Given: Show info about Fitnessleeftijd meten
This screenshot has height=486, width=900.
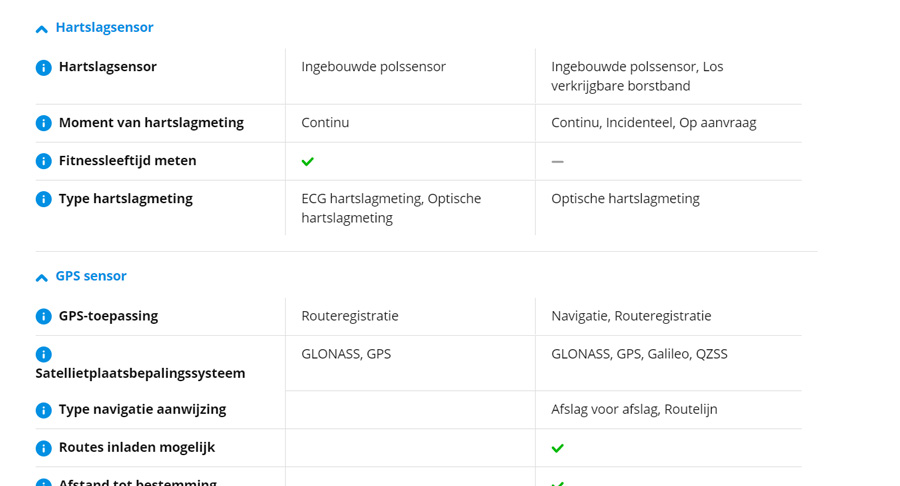Looking at the screenshot, I should pyautogui.click(x=44, y=161).
